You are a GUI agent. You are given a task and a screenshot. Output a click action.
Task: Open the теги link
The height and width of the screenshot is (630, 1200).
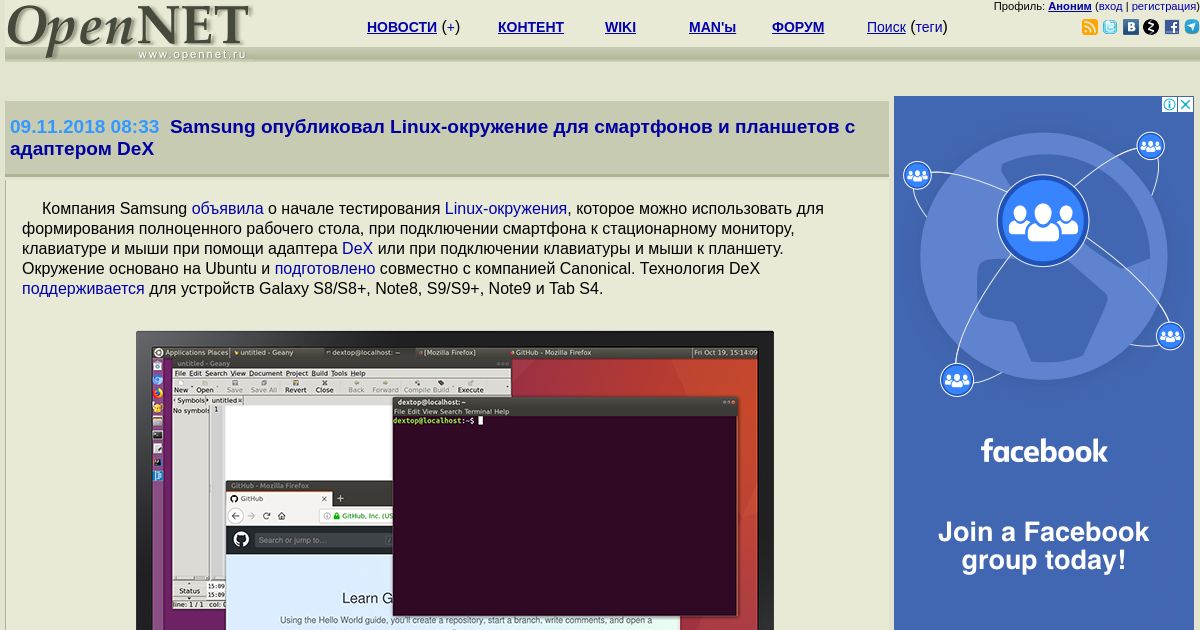tap(929, 27)
